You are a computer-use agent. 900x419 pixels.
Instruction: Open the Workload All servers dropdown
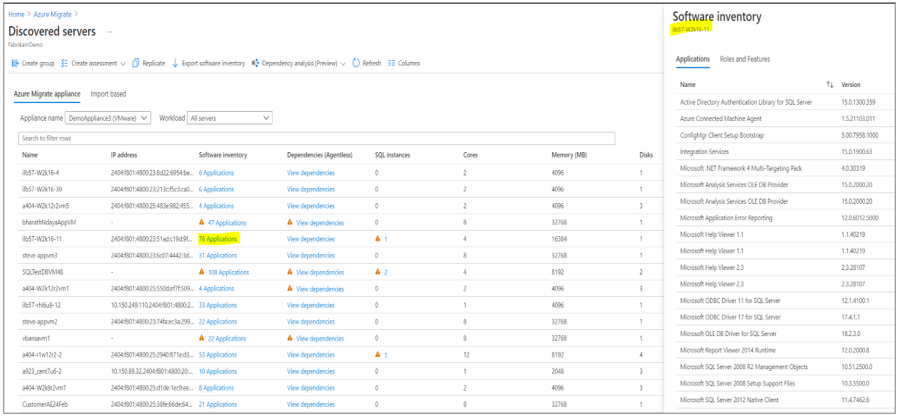click(230, 118)
